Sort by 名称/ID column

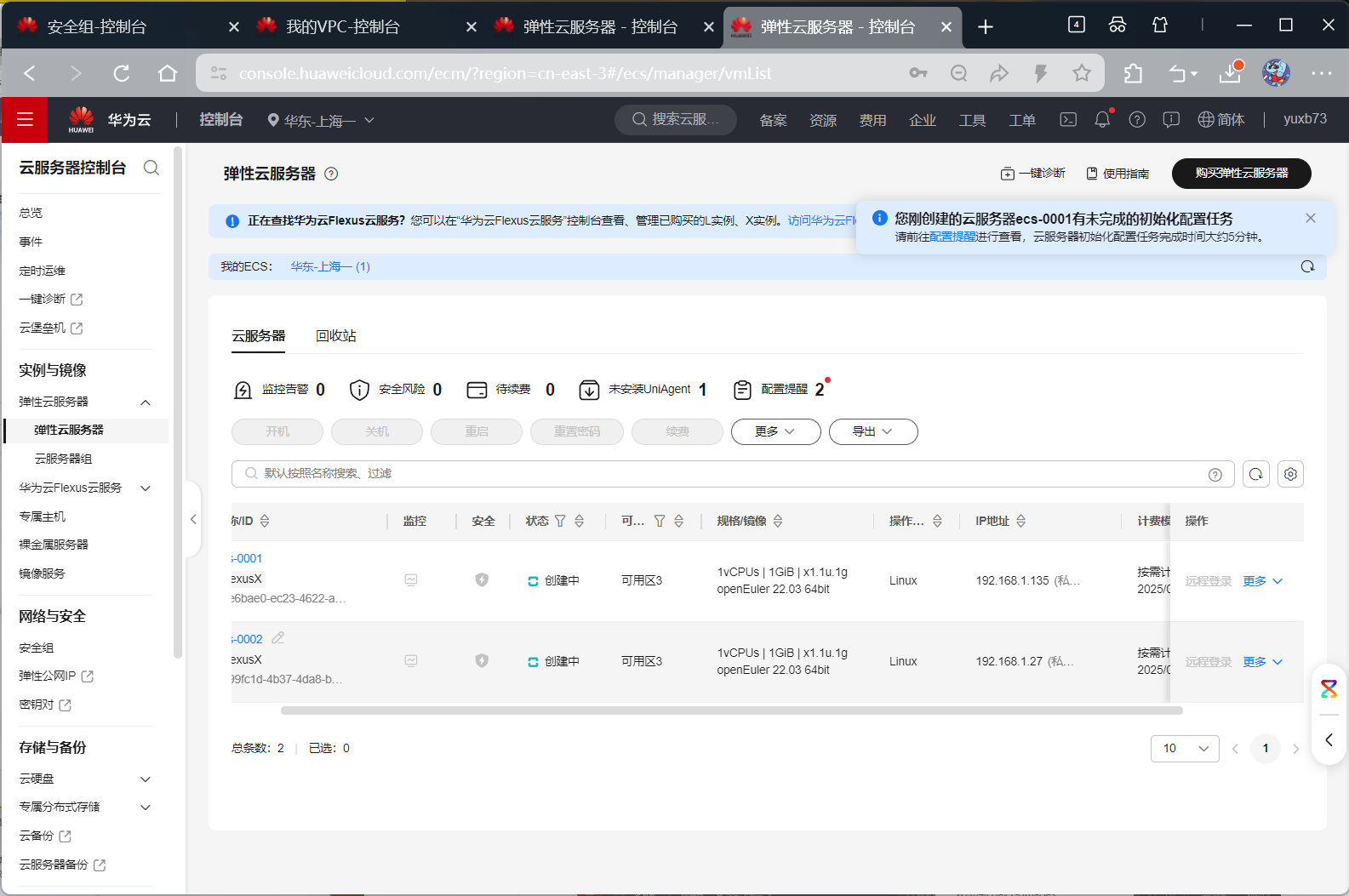265,521
